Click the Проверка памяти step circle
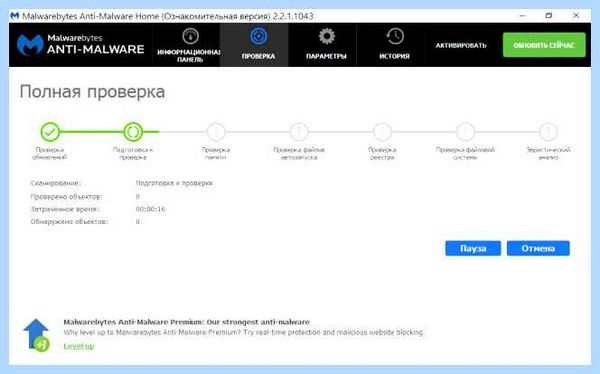This screenshot has width=600, height=374. [216, 132]
